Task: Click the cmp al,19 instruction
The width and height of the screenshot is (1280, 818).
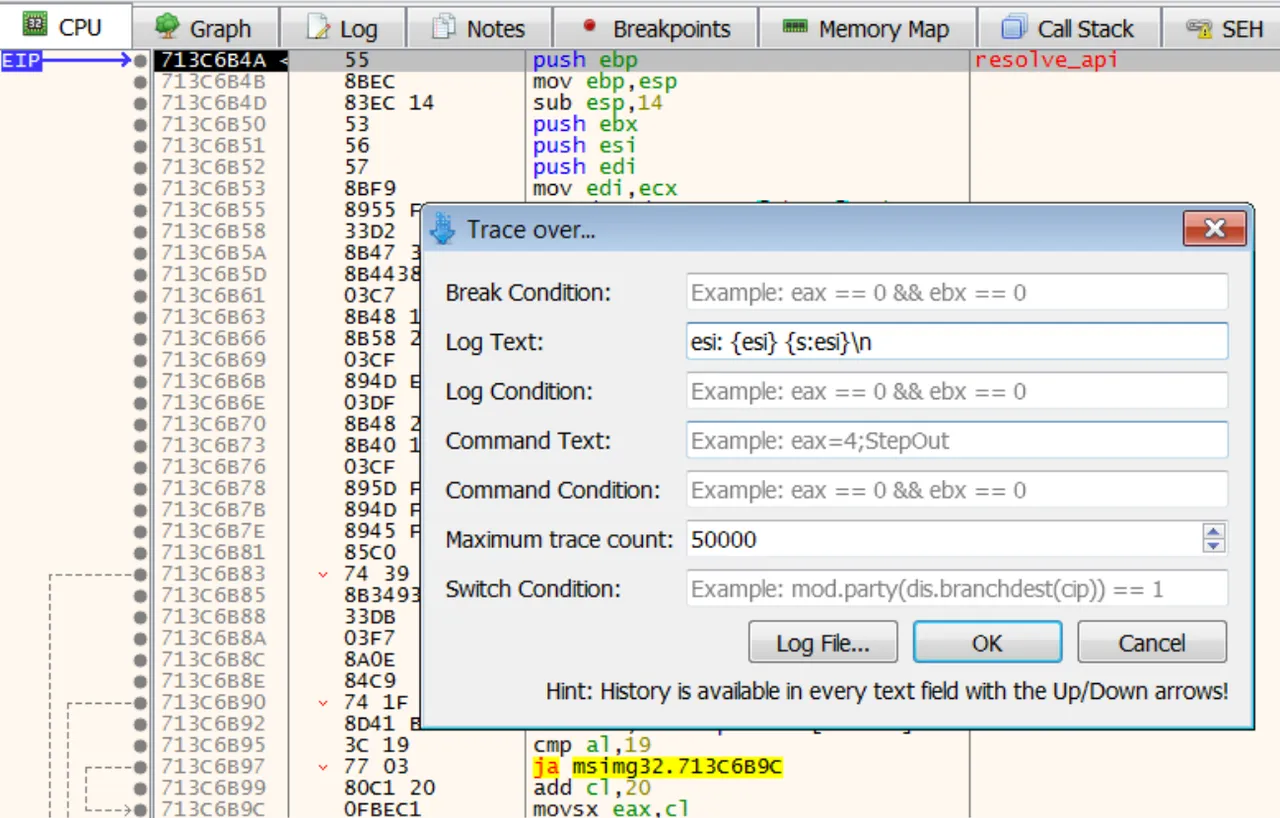Action: 592,745
